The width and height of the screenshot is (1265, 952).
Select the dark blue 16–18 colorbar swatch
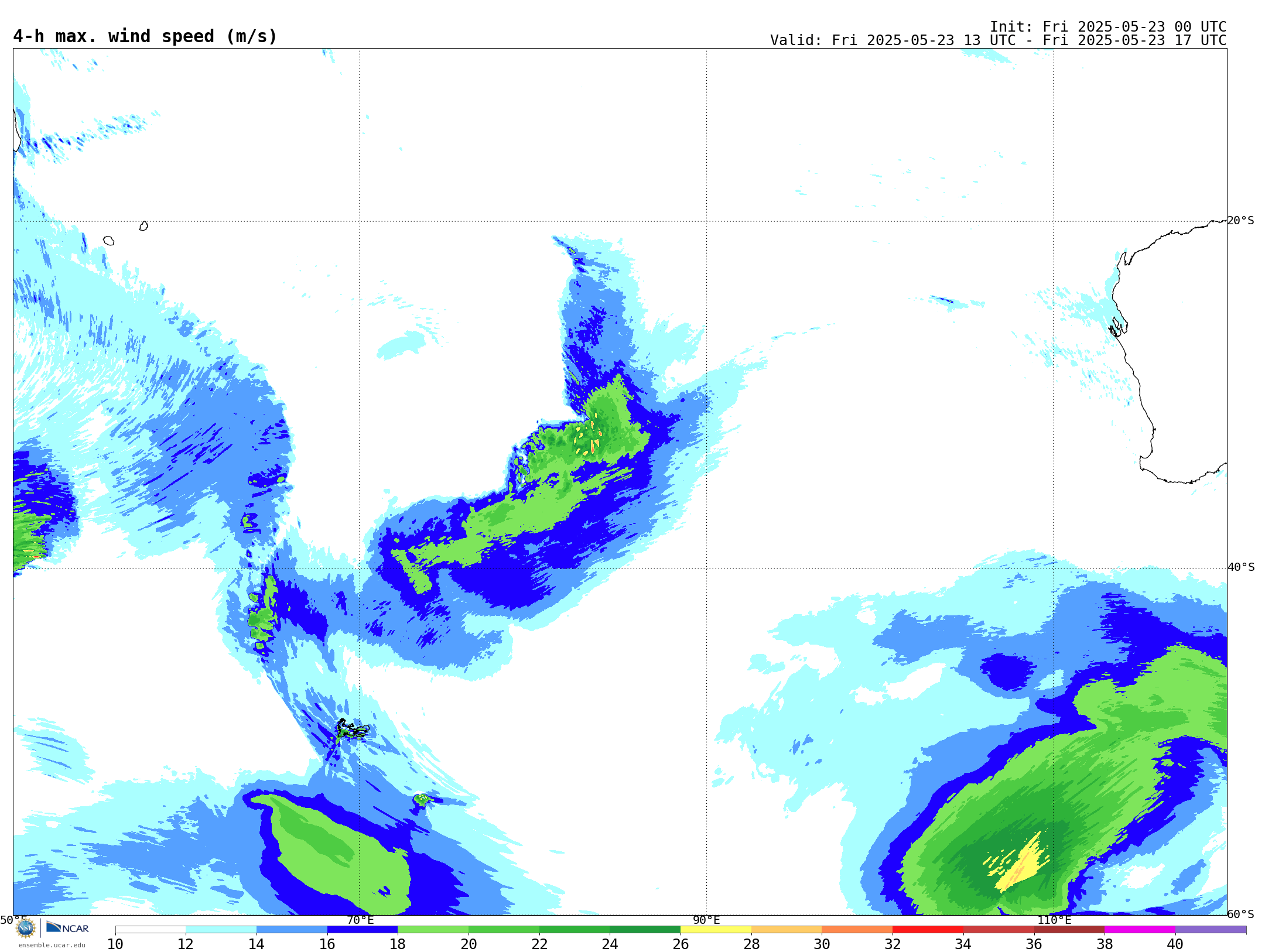(363, 930)
